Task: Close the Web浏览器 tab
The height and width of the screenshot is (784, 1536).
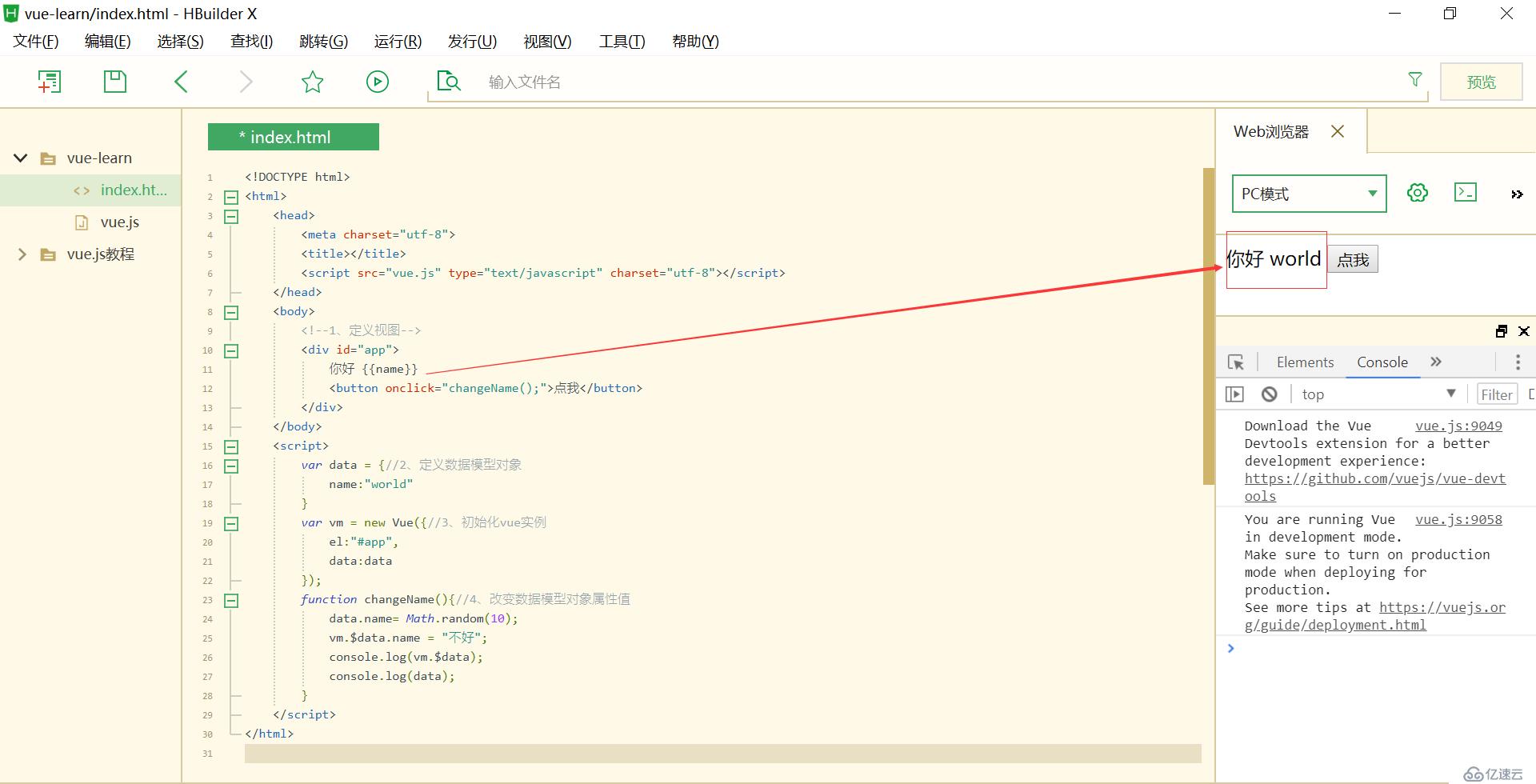Action: [1338, 131]
